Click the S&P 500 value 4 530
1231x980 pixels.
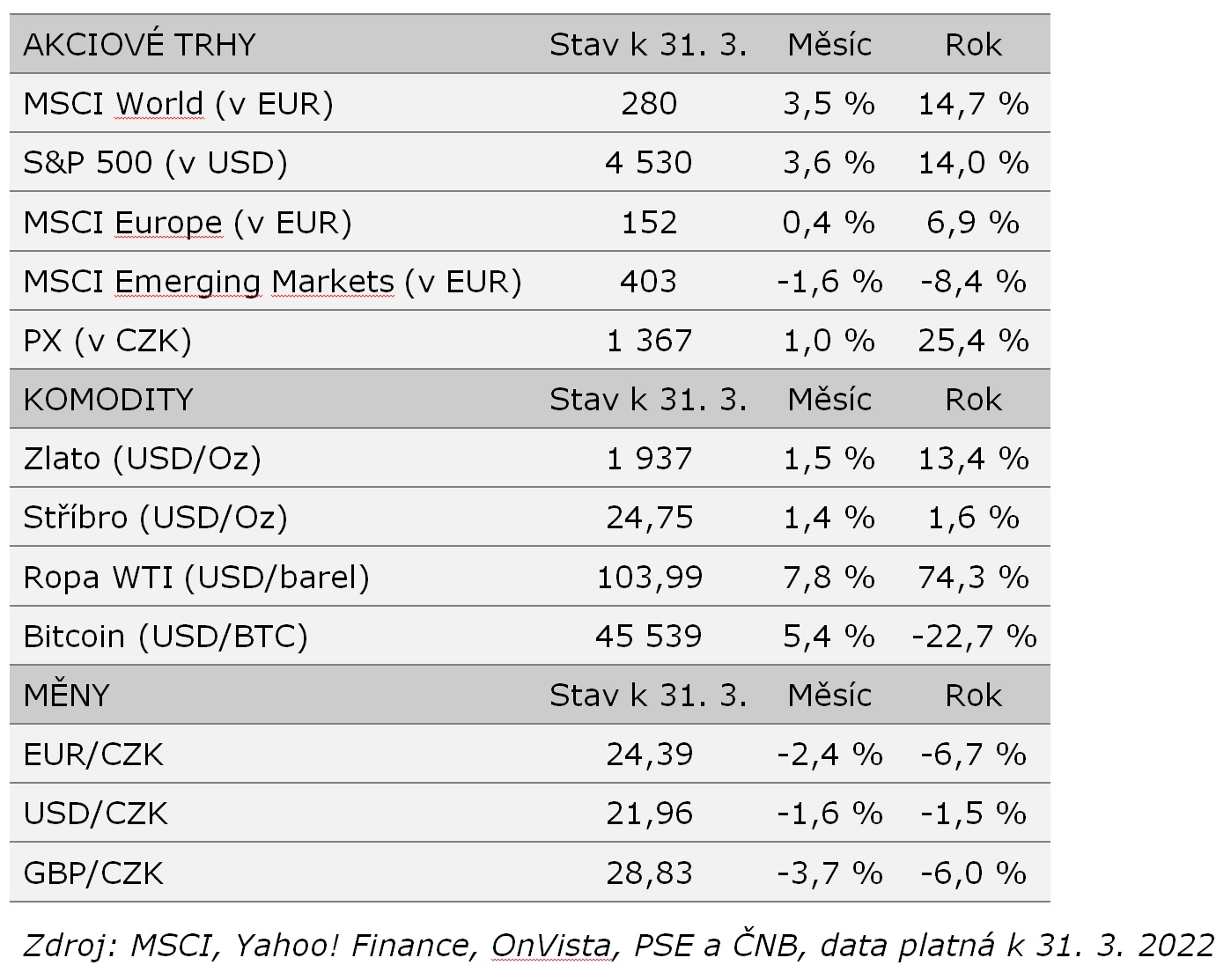tap(648, 163)
